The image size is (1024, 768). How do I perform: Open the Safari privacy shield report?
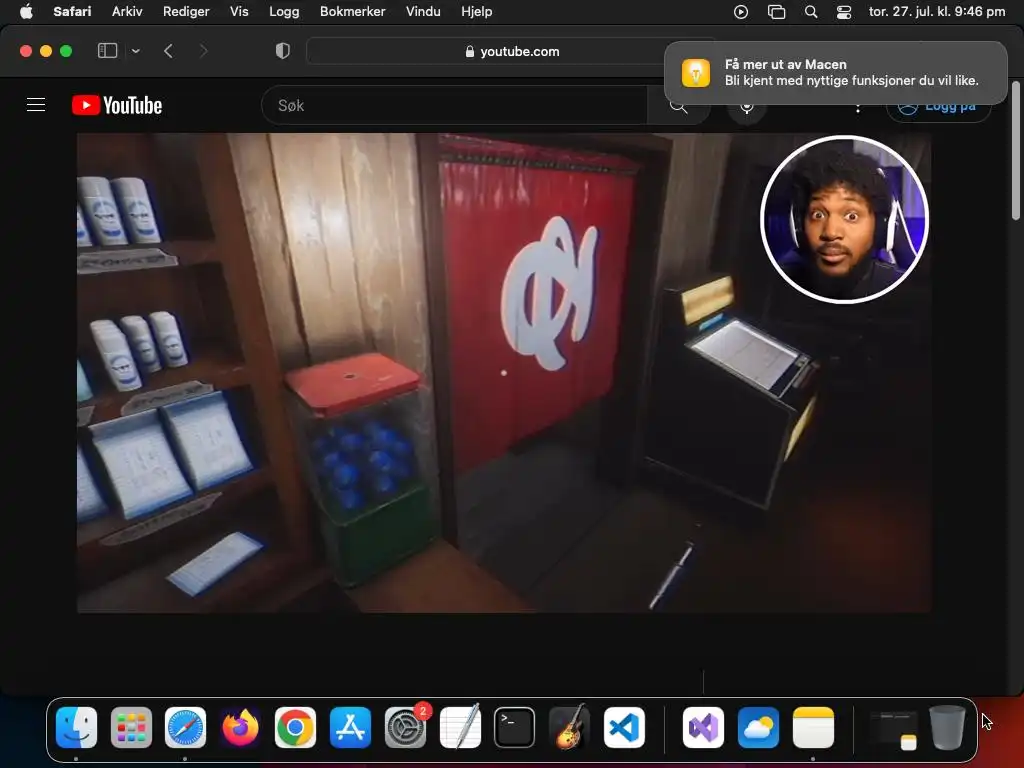[x=283, y=51]
